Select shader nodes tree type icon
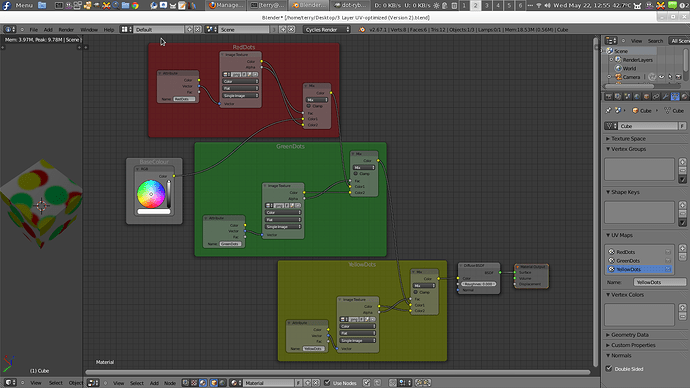Image resolution: width=690 pixels, height=388 pixels. pyautogui.click(x=202, y=383)
